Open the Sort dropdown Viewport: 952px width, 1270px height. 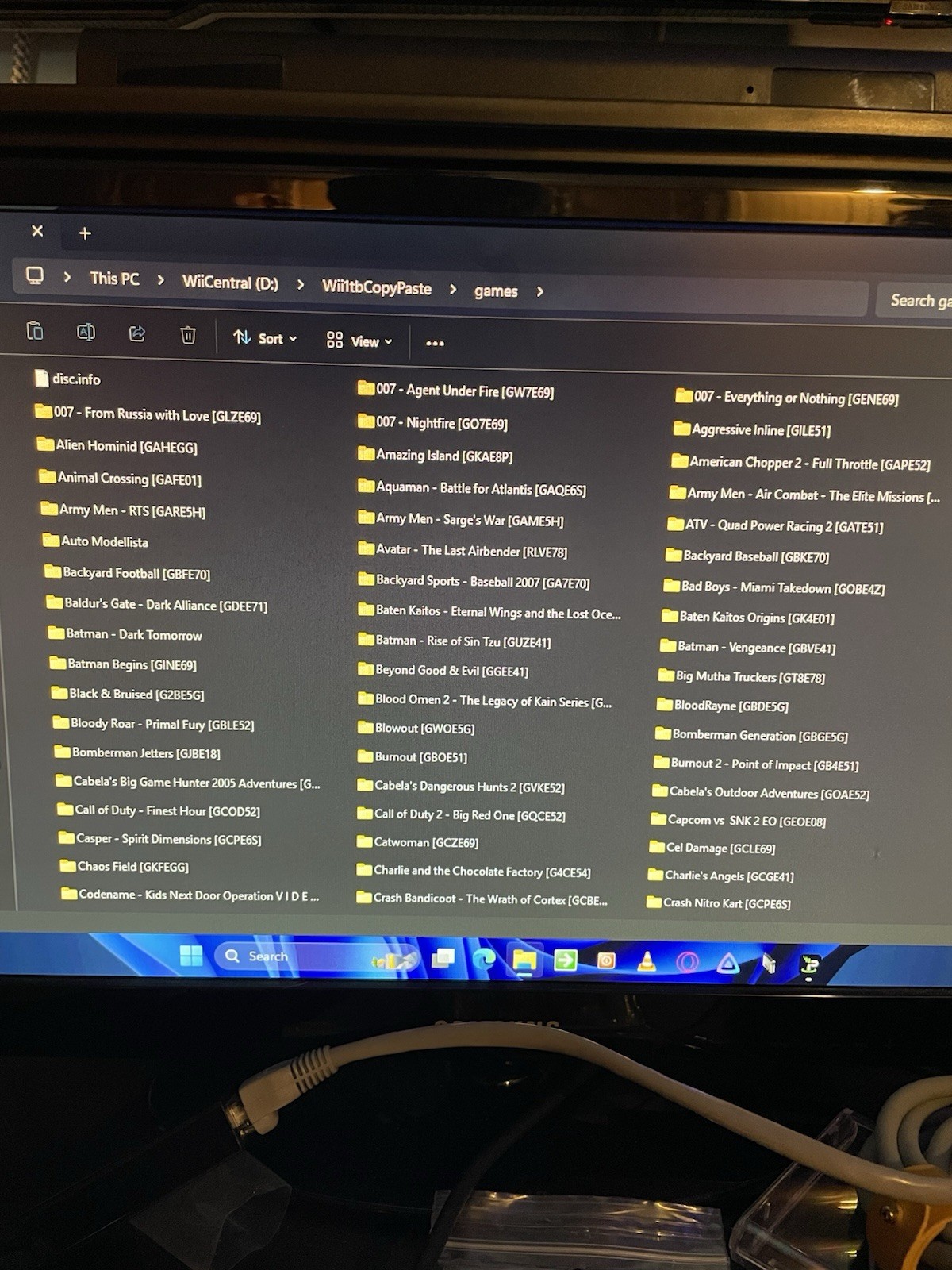click(265, 338)
